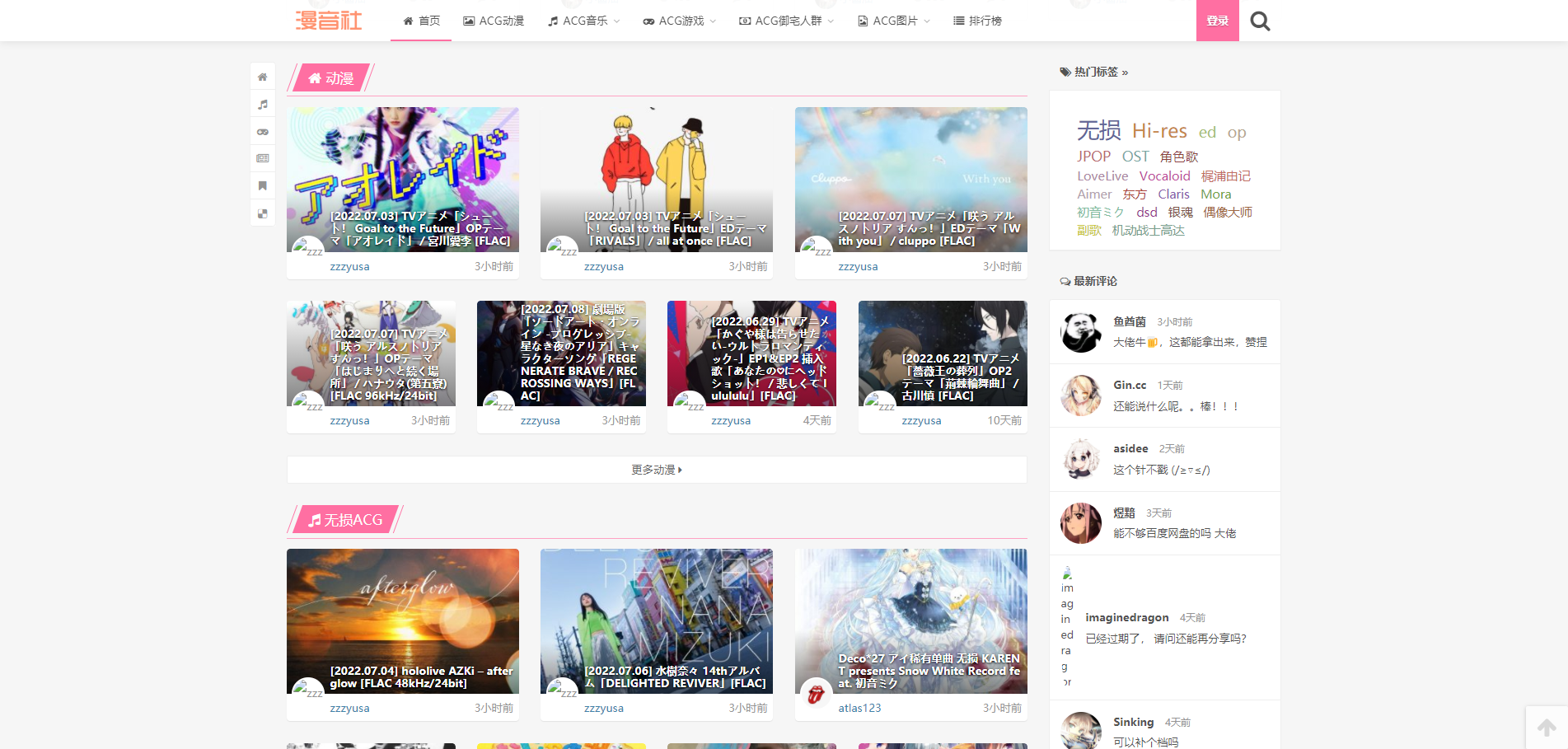This screenshot has height=749, width=1568.
Task: Click the pink 登录 login button
Action: tap(1218, 21)
